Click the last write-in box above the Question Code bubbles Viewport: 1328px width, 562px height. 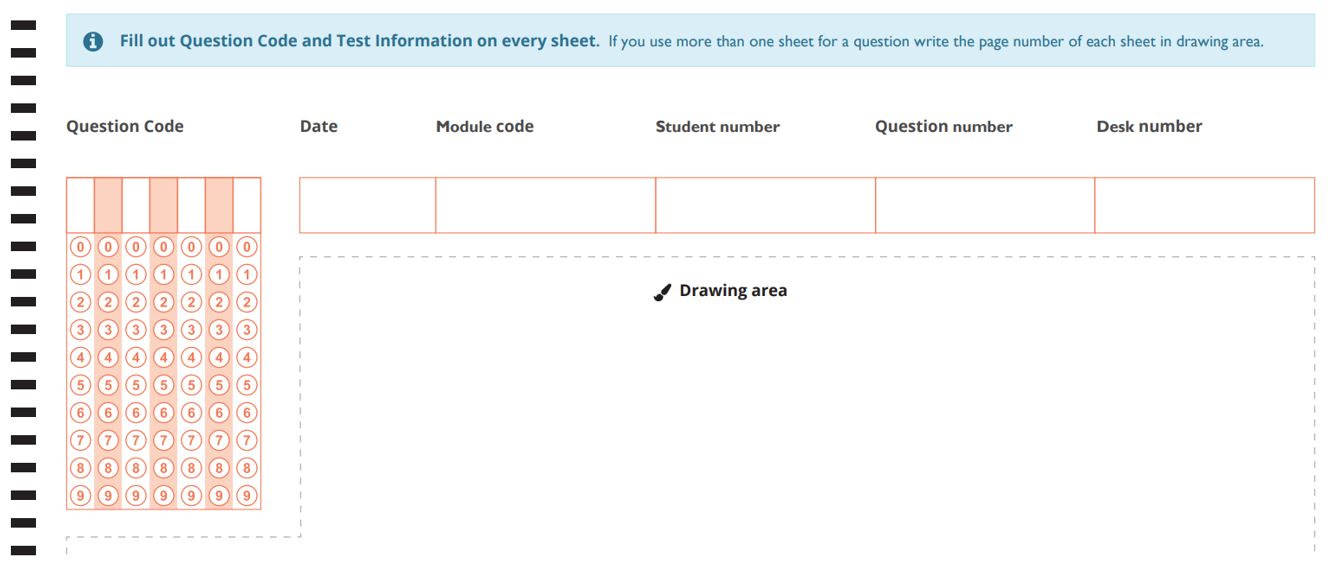(247, 205)
